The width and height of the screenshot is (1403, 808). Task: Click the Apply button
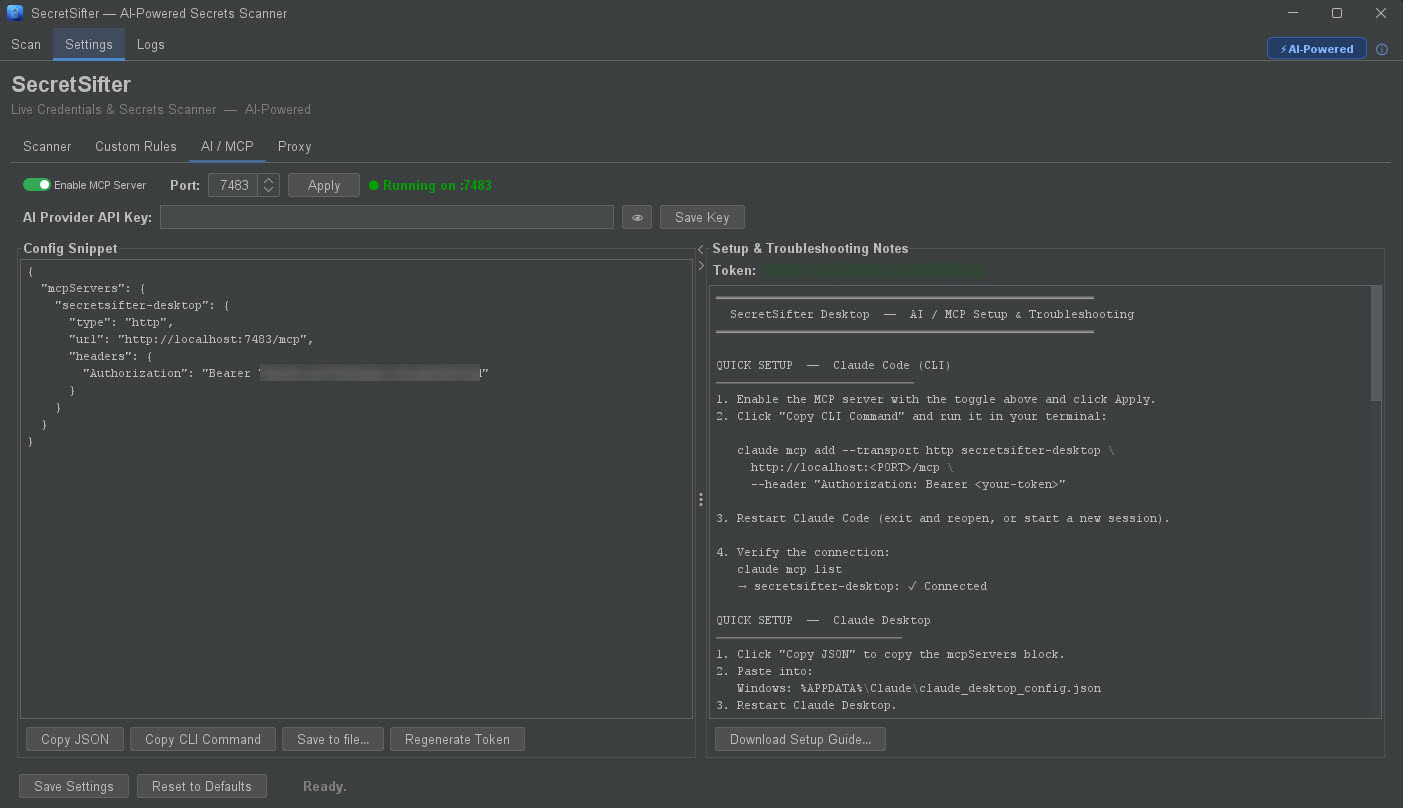(324, 185)
